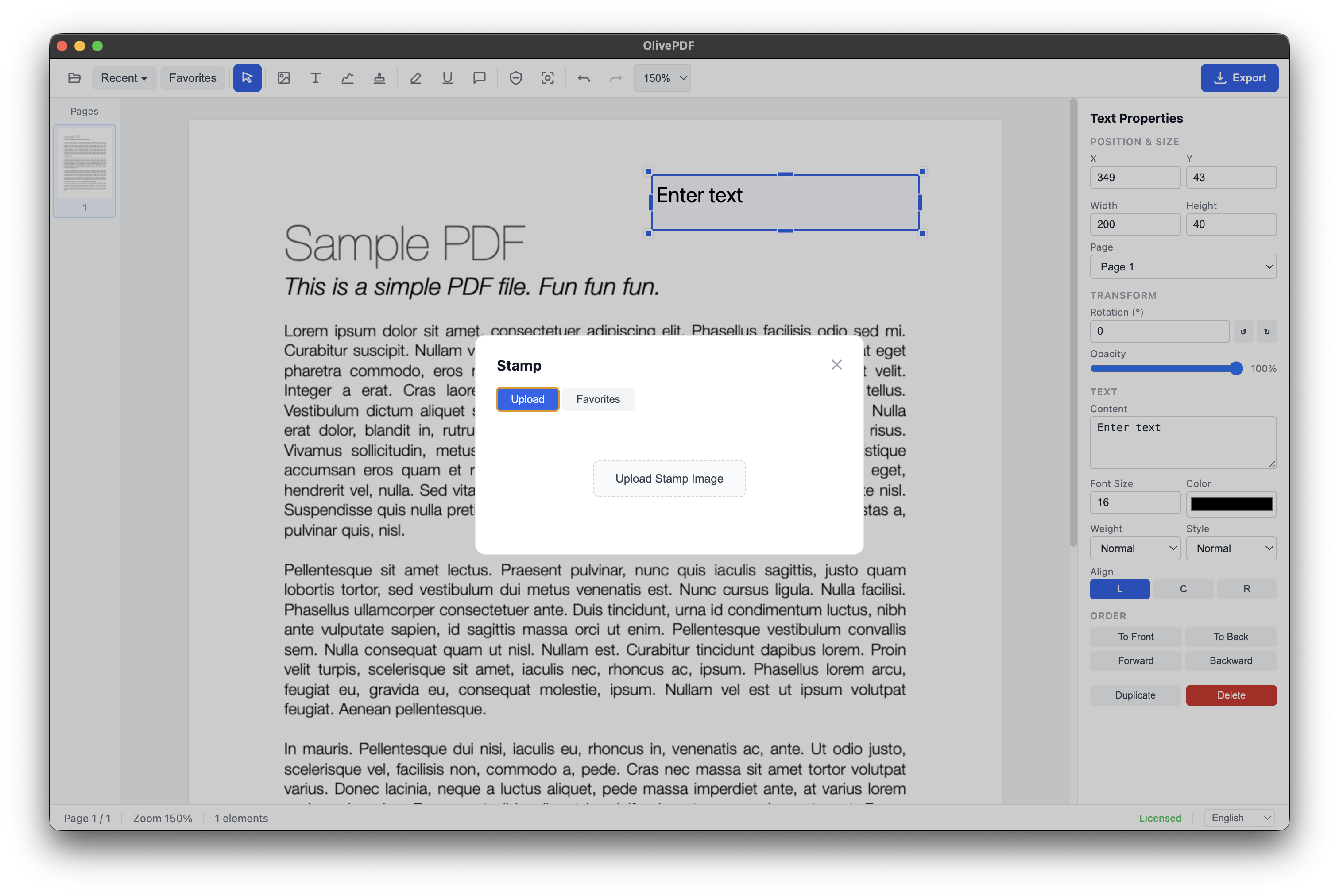Expand the Page selection dropdown
The image size is (1339, 896).
[1182, 266]
